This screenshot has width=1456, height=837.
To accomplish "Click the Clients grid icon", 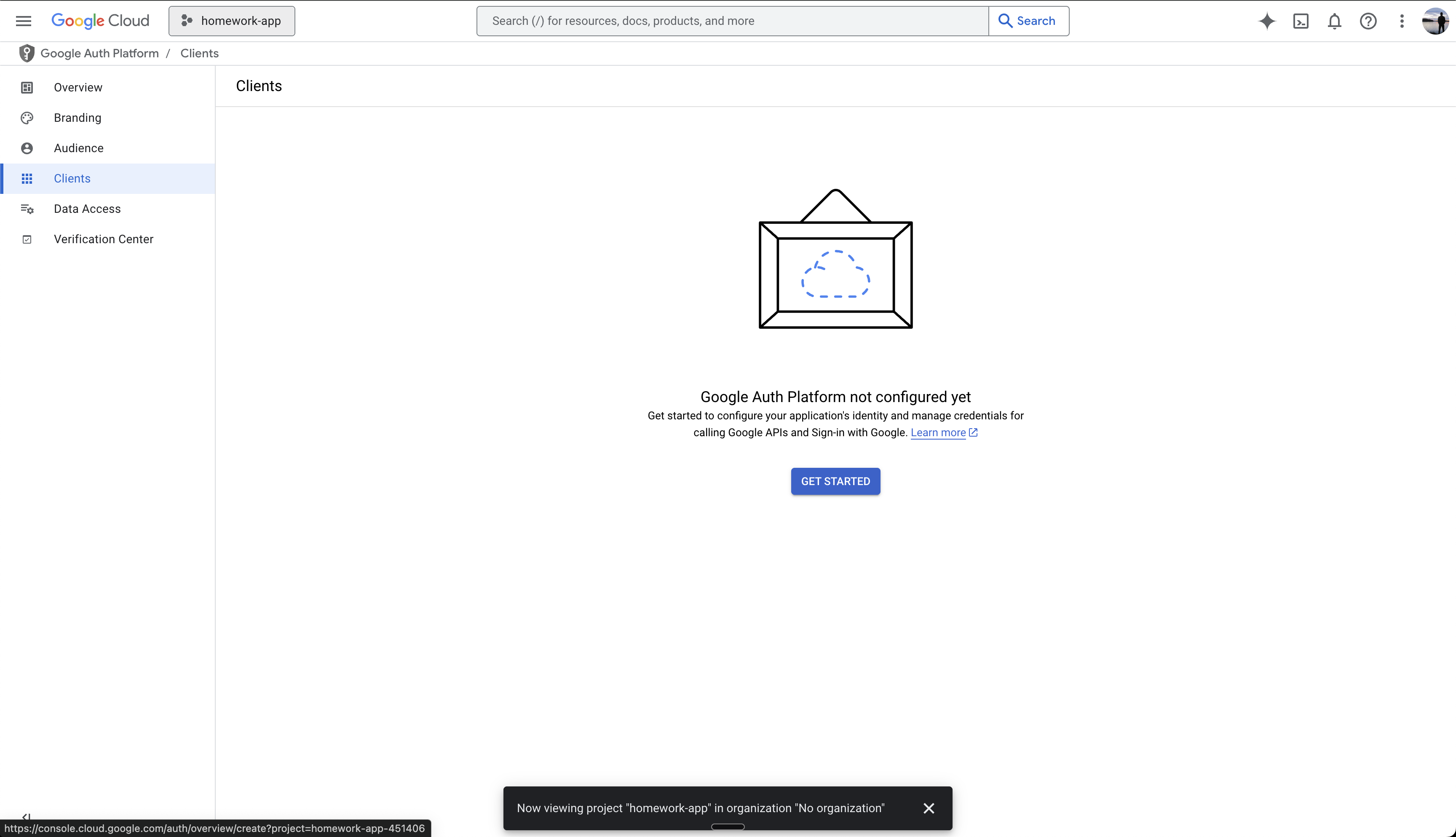I will click(27, 179).
